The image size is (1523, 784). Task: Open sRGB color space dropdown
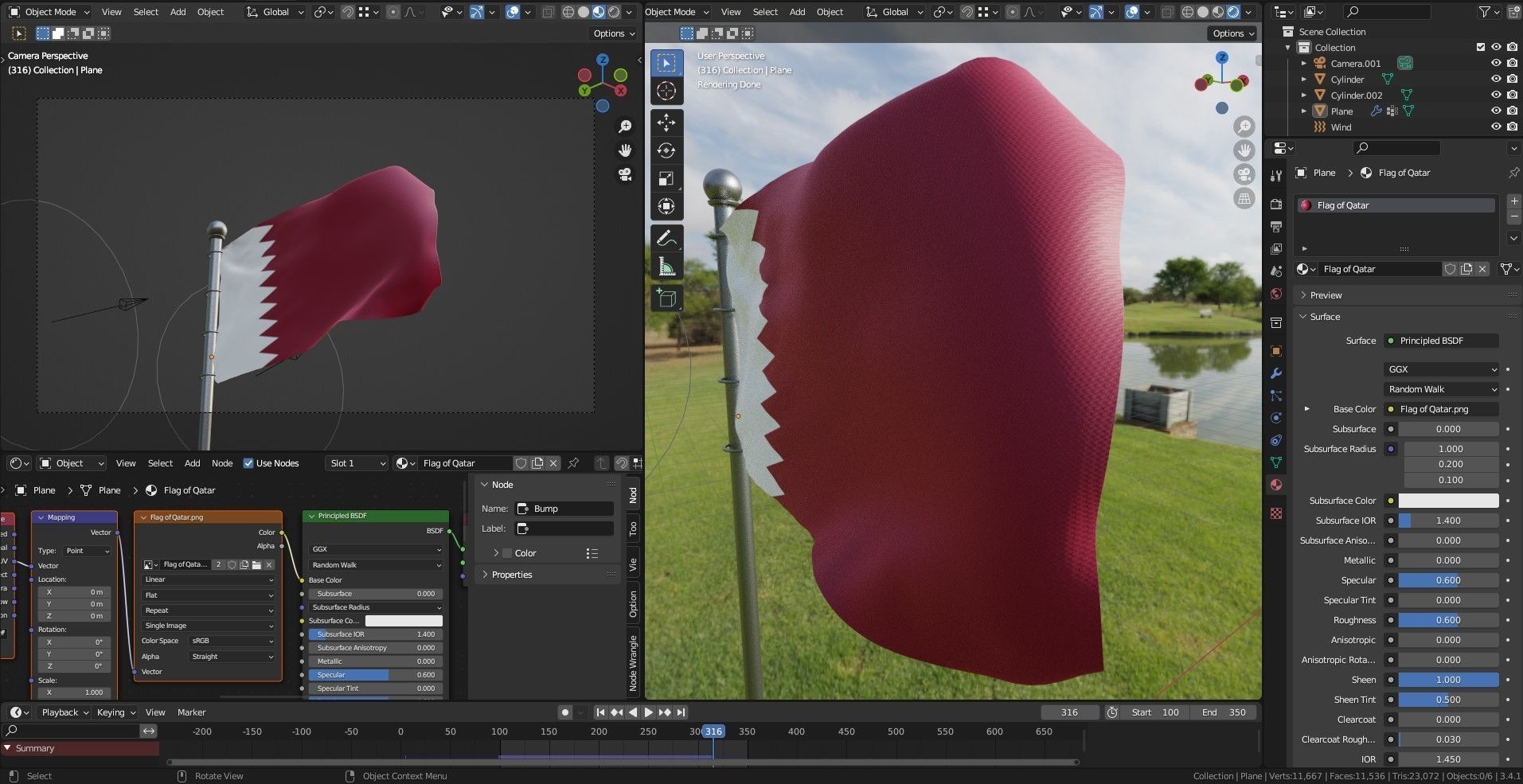pyautogui.click(x=231, y=641)
